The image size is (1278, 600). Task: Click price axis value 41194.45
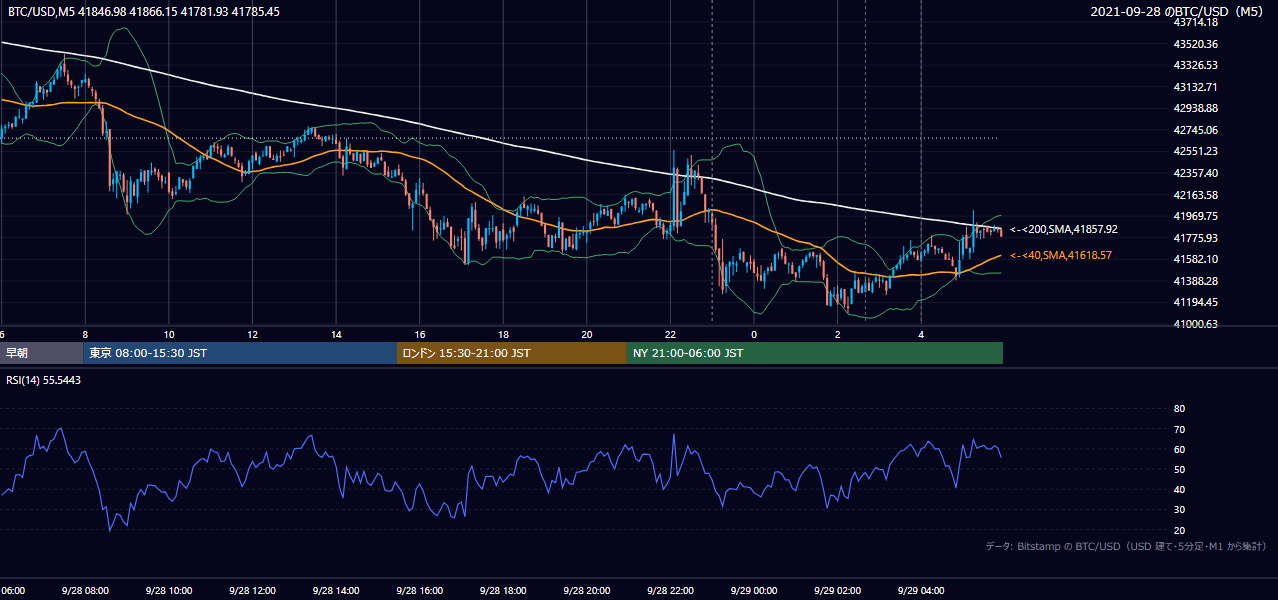[1195, 302]
